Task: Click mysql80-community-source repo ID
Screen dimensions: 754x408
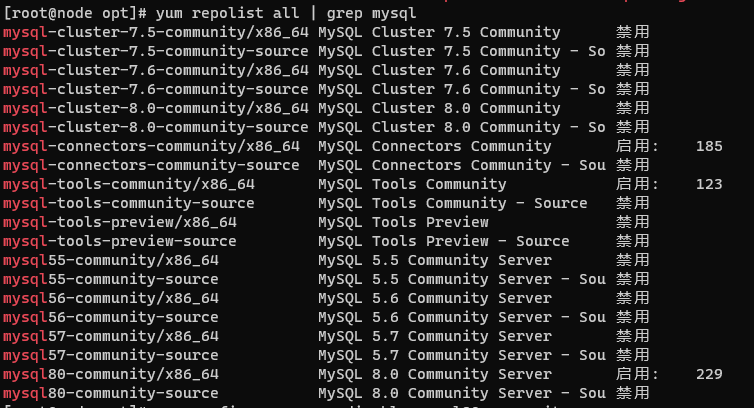Action: pyautogui.click(x=111, y=393)
